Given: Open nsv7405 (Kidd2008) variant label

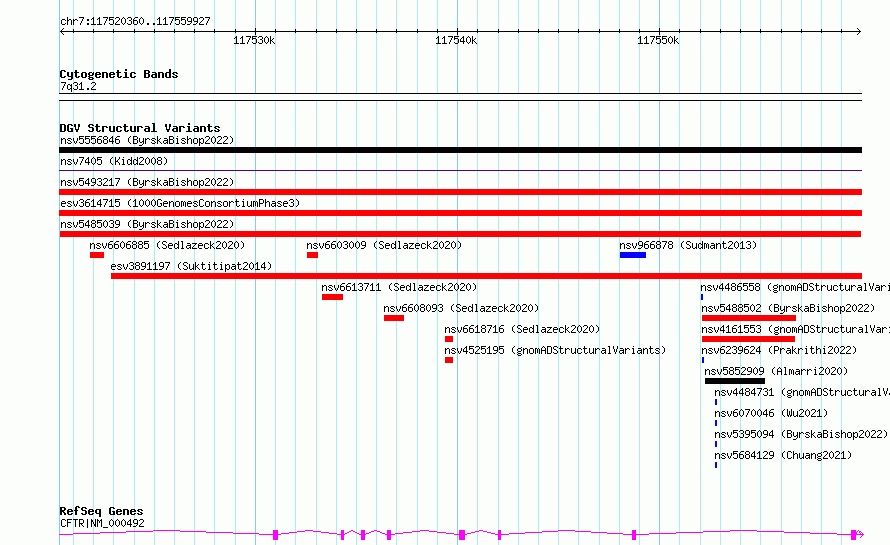Looking at the screenshot, I should (114, 161).
